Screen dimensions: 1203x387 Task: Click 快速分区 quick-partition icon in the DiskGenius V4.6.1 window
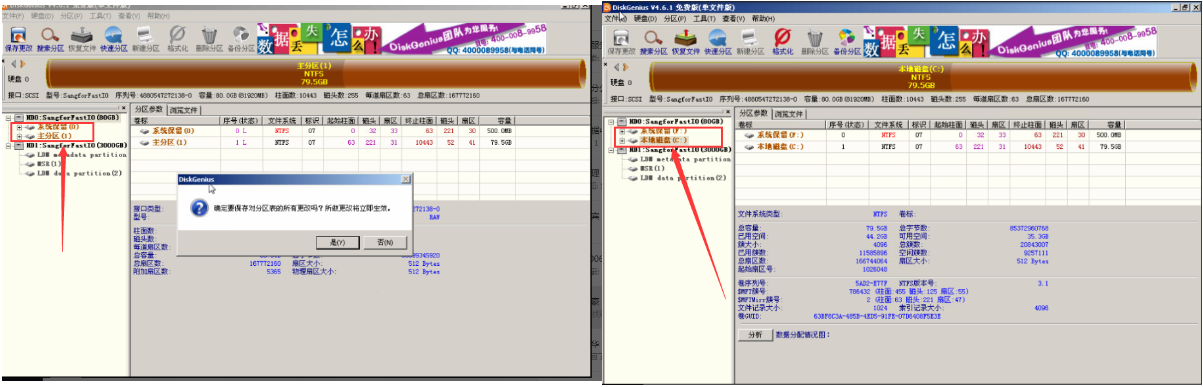click(x=716, y=41)
